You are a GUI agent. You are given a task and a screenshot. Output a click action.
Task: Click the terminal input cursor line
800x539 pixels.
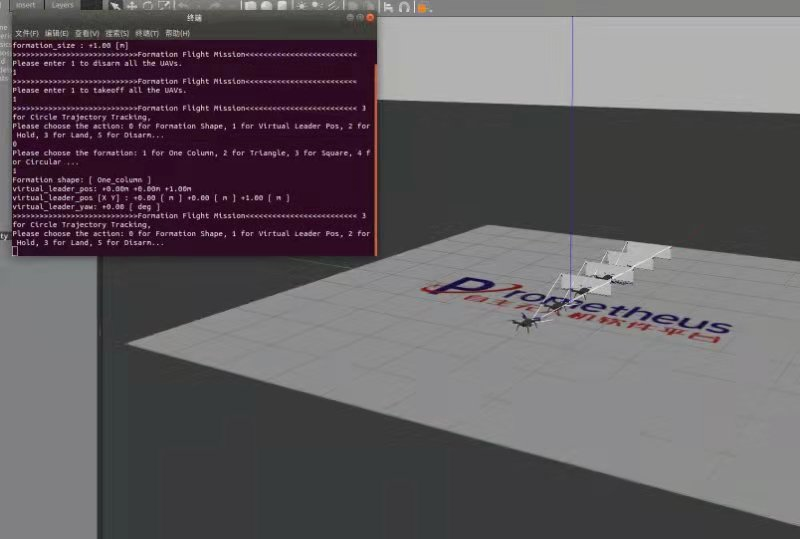15,251
